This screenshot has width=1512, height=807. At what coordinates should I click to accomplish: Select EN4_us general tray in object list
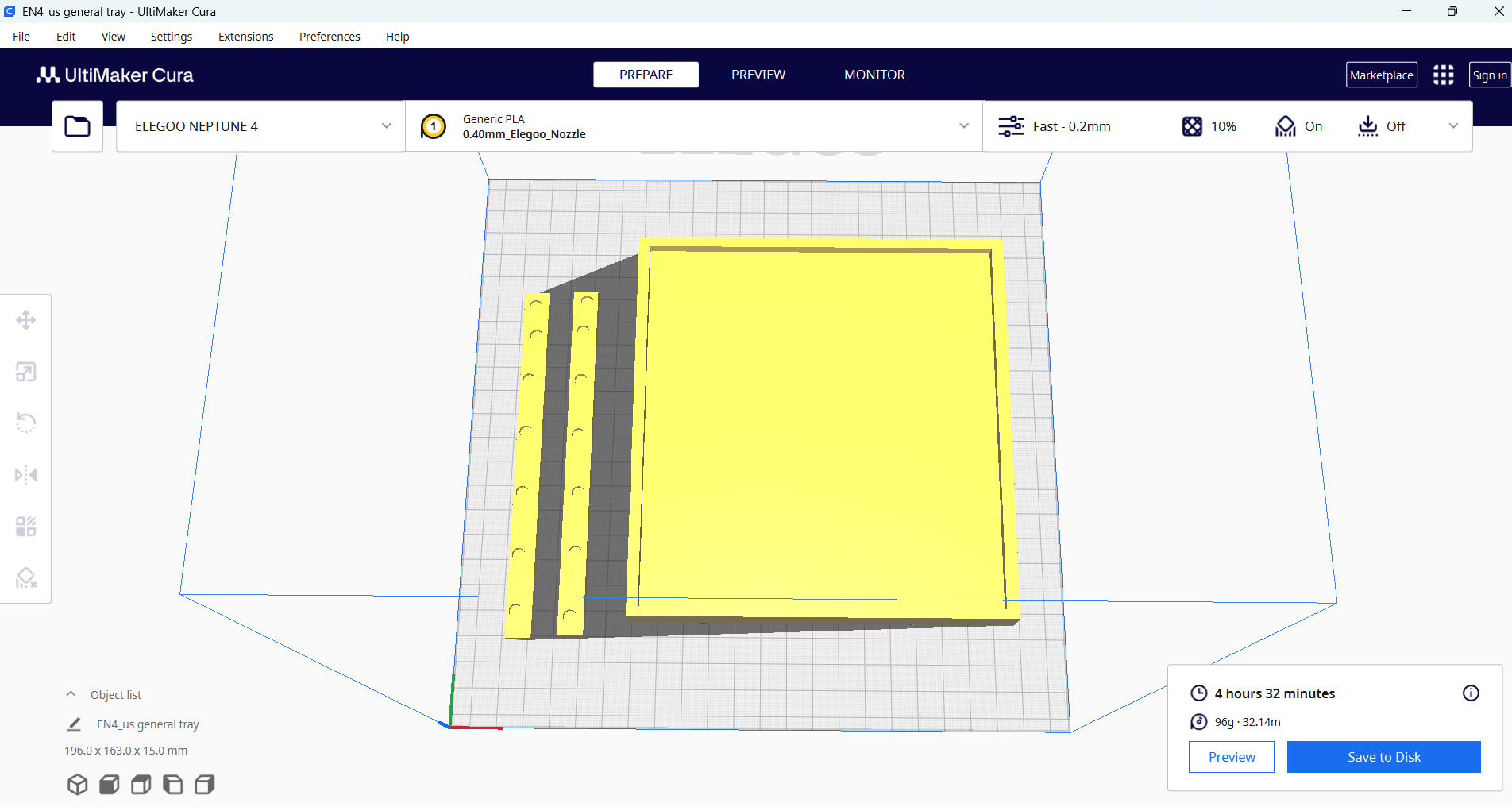[x=148, y=724]
